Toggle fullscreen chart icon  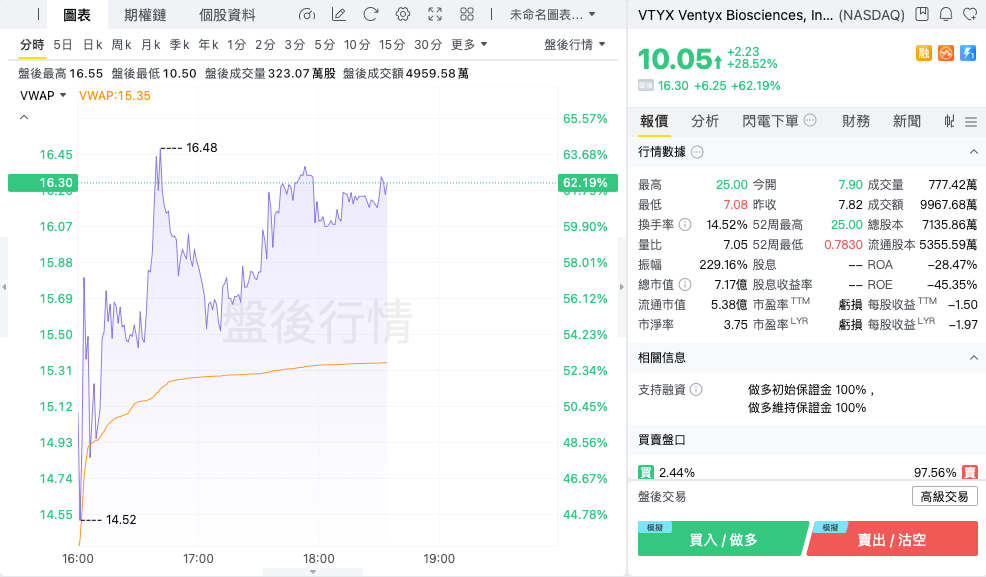[x=435, y=14]
